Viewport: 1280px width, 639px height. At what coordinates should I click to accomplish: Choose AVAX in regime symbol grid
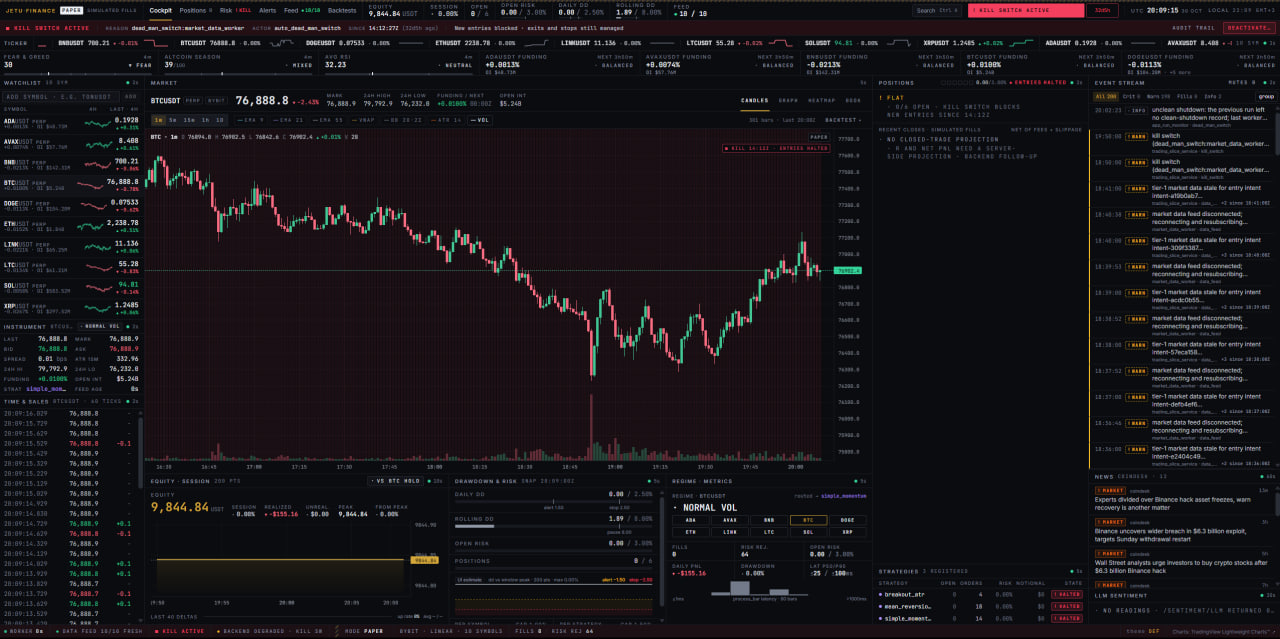point(730,520)
